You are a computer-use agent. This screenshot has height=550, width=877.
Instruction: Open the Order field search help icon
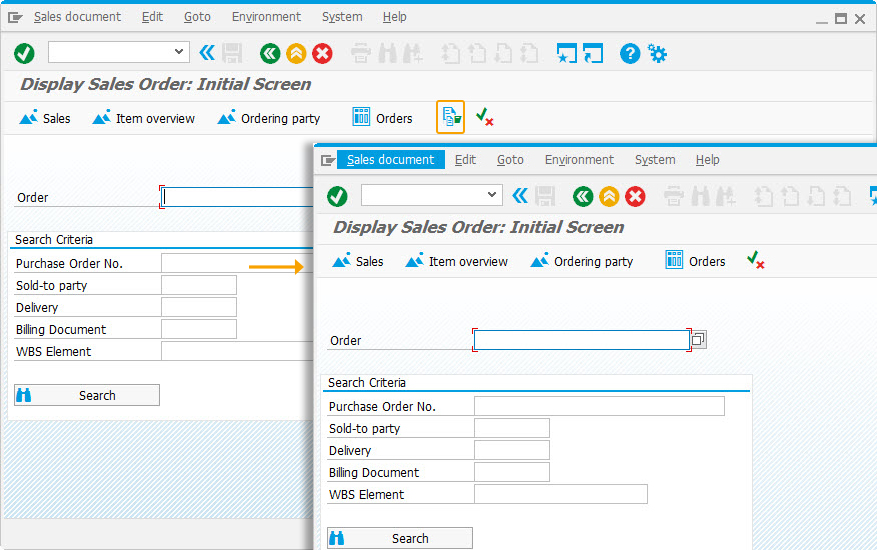(x=699, y=340)
